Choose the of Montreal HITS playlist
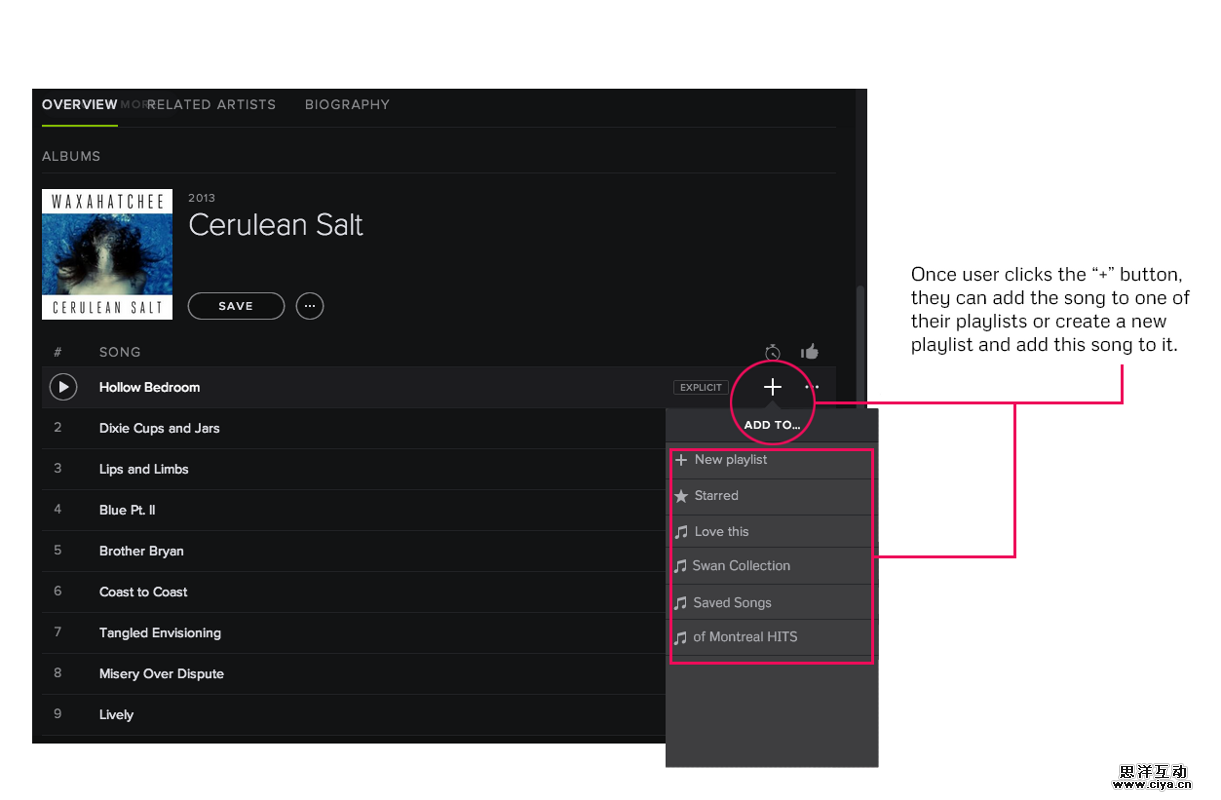The width and height of the screenshot is (1221, 800). tap(745, 637)
